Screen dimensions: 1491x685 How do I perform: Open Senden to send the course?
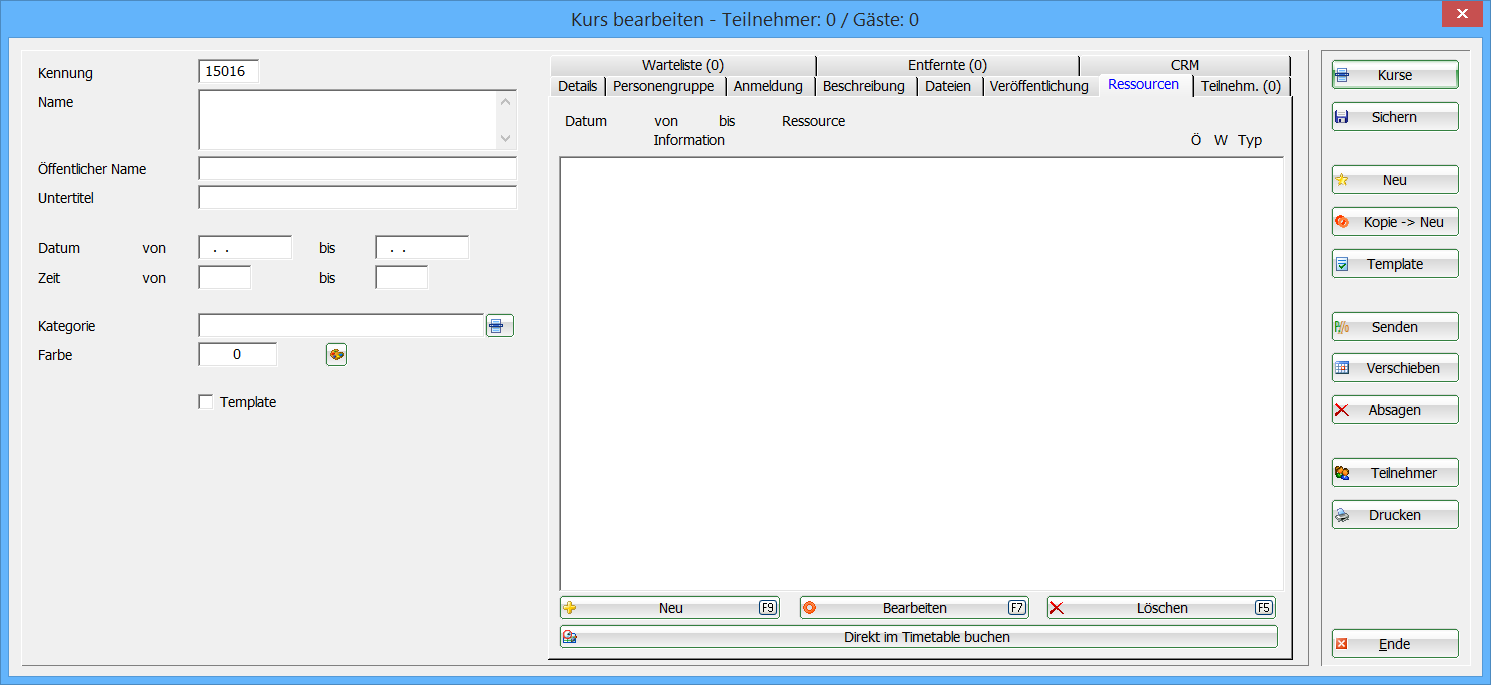[x=1394, y=327]
